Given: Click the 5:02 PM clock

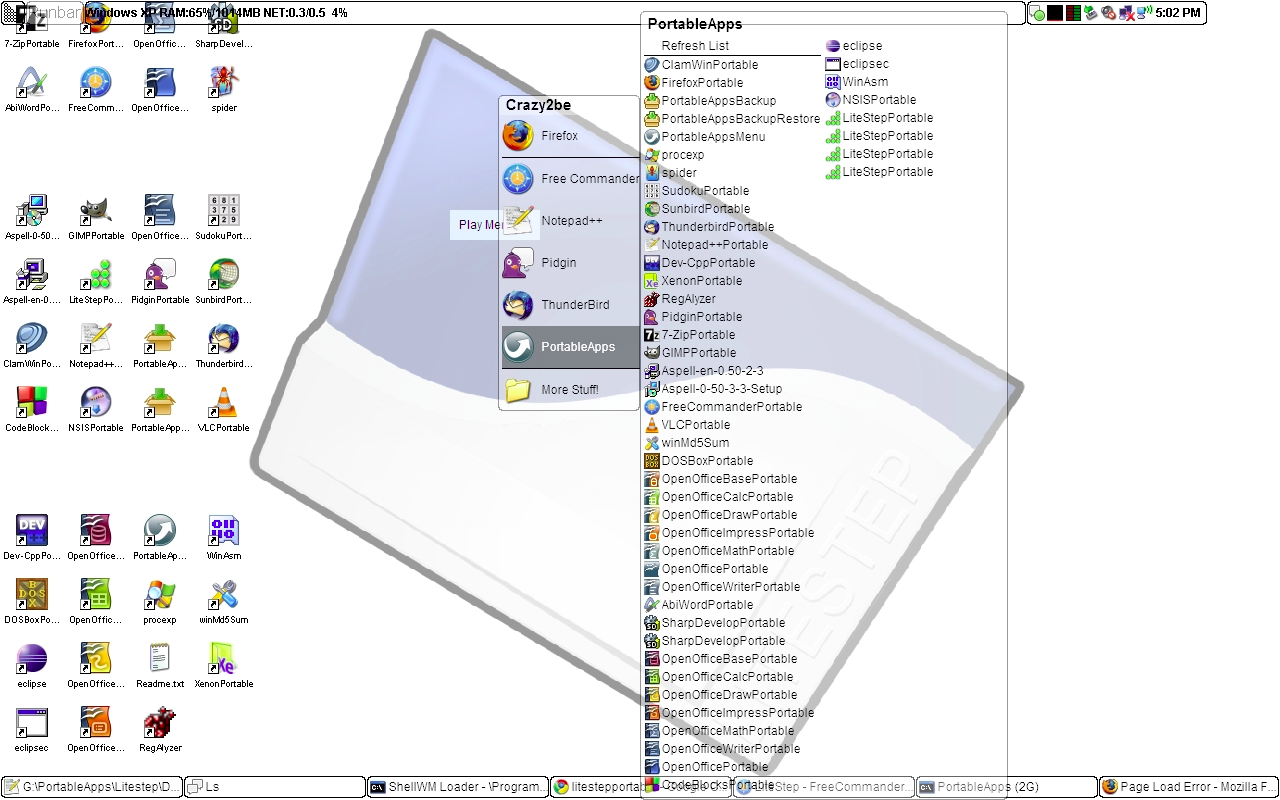Looking at the screenshot, I should pos(1177,13).
